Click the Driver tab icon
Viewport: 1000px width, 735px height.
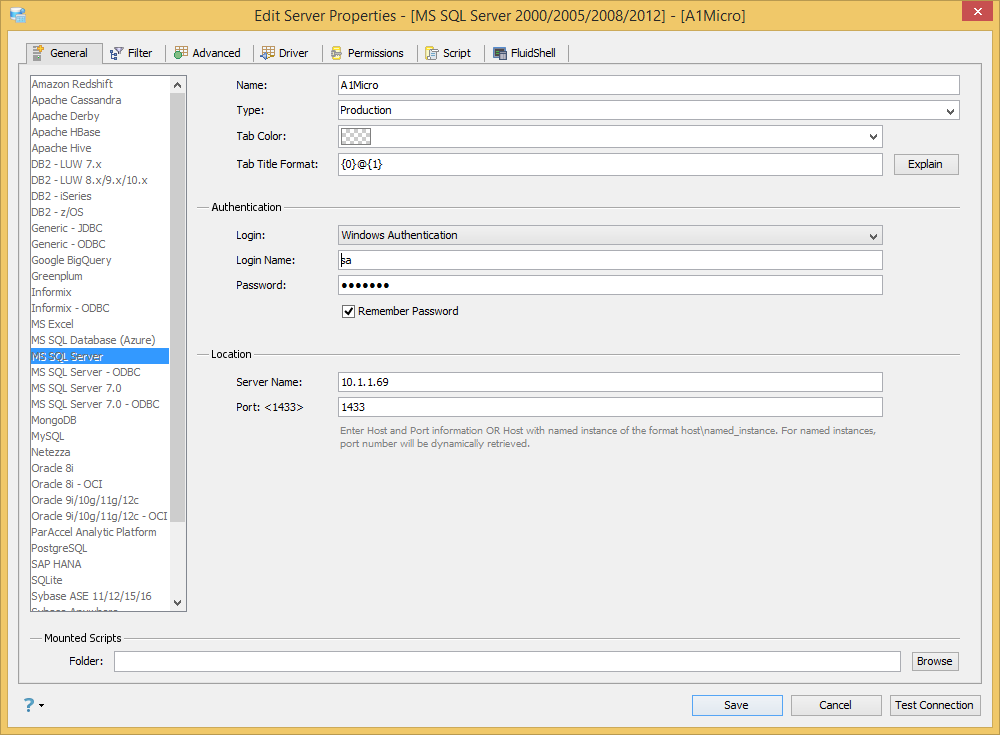click(268, 53)
